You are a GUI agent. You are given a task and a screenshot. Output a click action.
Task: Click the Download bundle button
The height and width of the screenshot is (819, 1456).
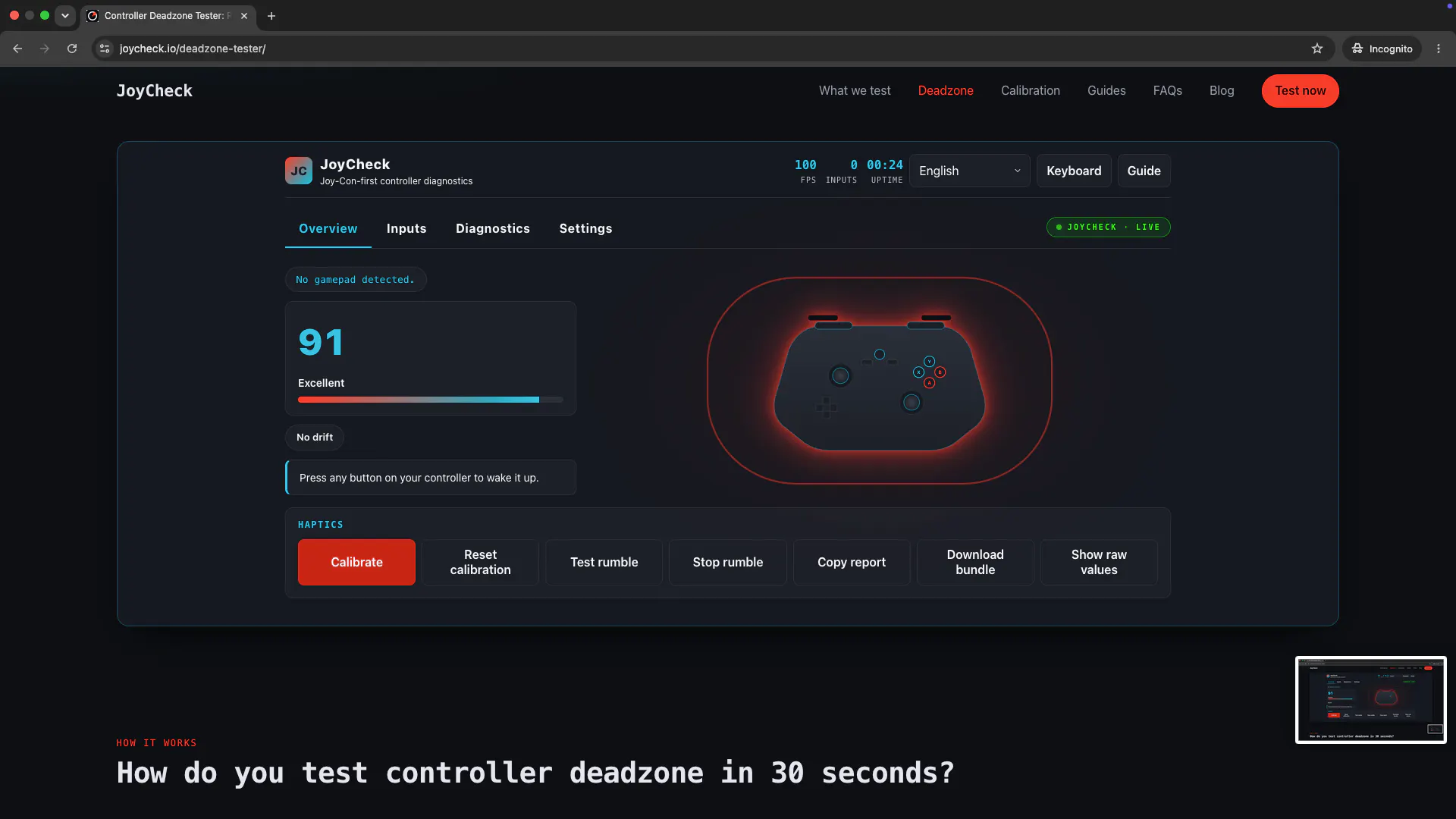click(975, 562)
